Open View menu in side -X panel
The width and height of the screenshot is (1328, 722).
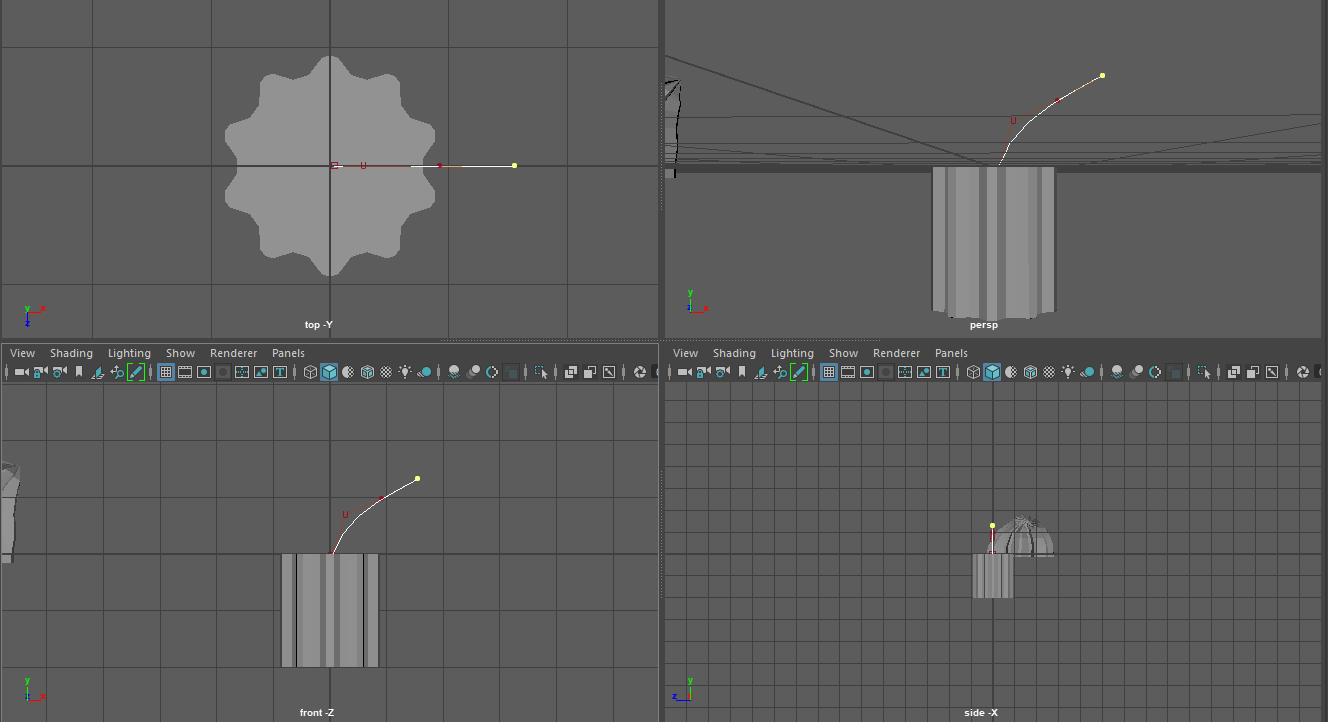(686, 353)
